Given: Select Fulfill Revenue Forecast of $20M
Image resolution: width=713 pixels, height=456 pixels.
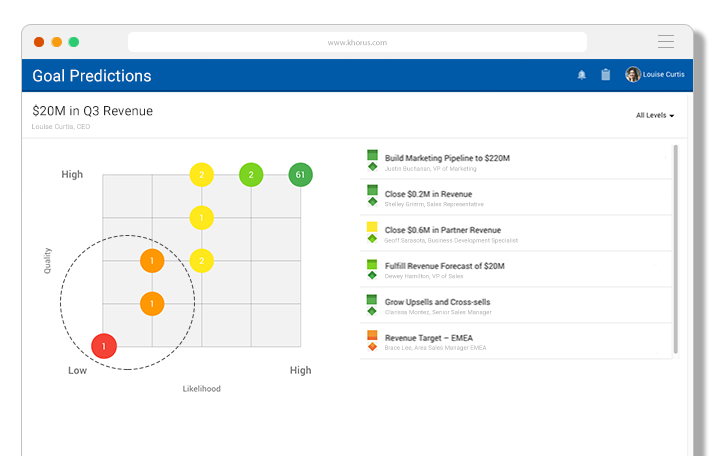Looking at the screenshot, I should (x=444, y=266).
